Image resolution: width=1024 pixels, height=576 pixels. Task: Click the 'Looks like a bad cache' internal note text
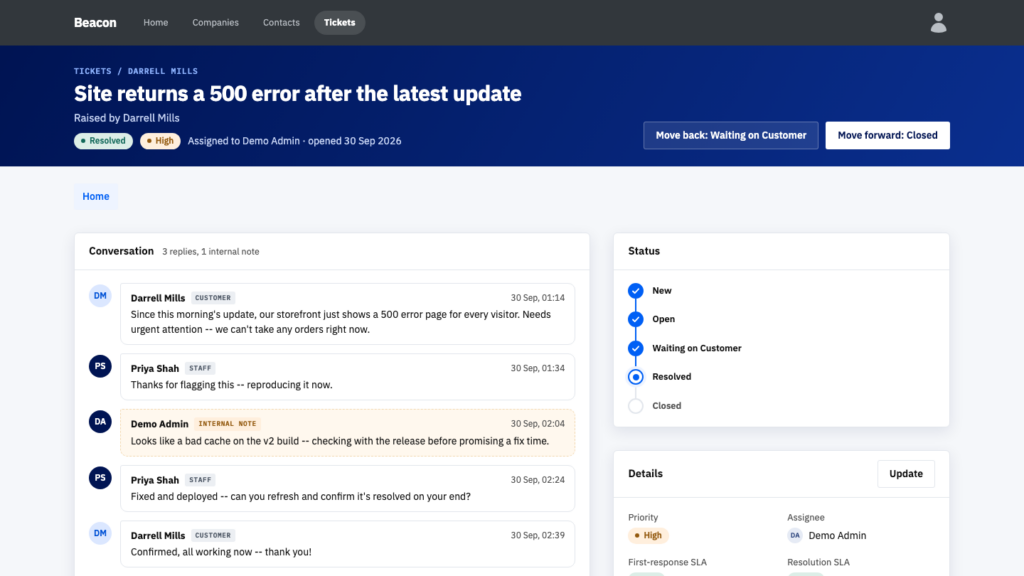tap(340, 441)
